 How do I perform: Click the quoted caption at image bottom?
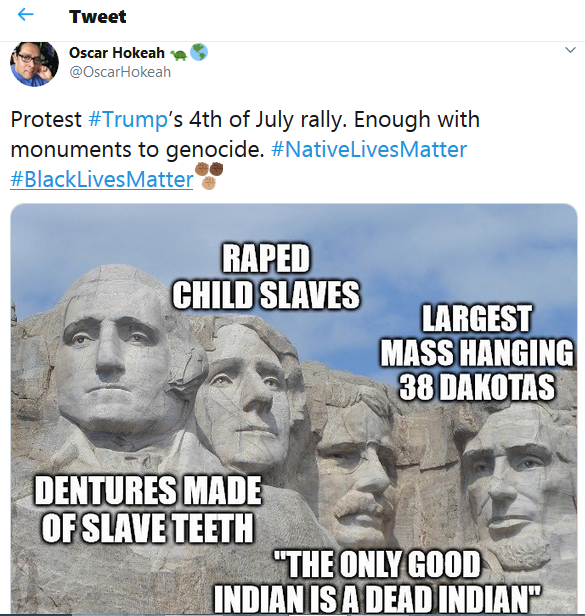tap(377, 580)
